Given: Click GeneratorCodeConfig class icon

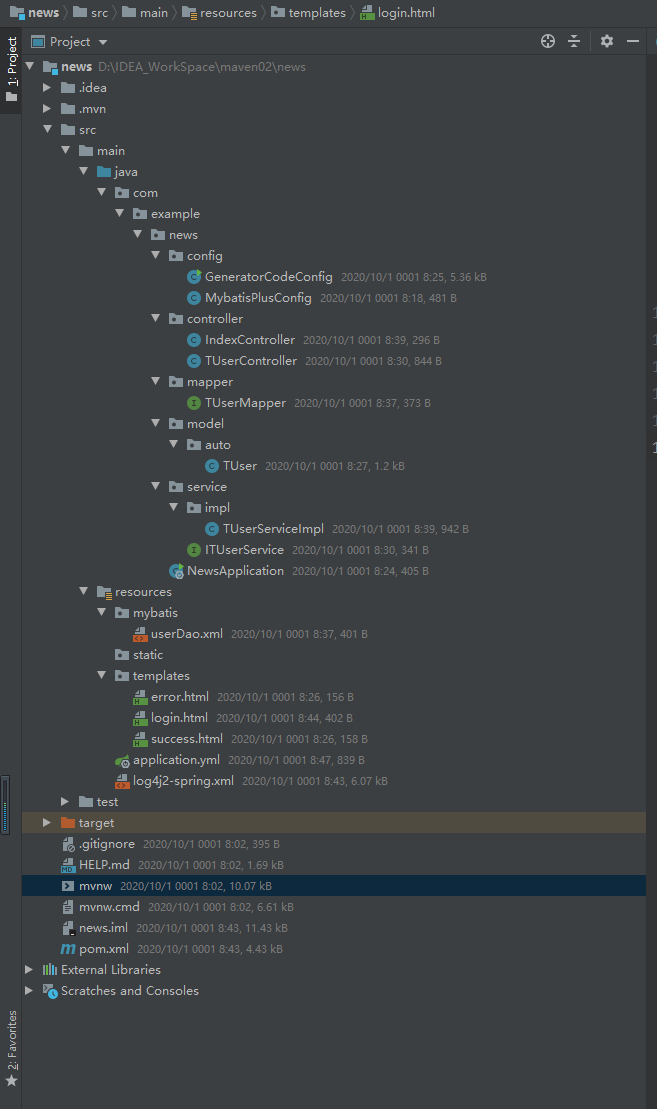Looking at the screenshot, I should (x=194, y=277).
